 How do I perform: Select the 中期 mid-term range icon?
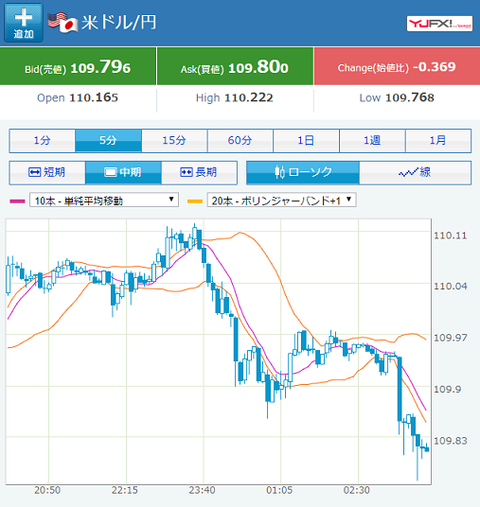pos(110,172)
